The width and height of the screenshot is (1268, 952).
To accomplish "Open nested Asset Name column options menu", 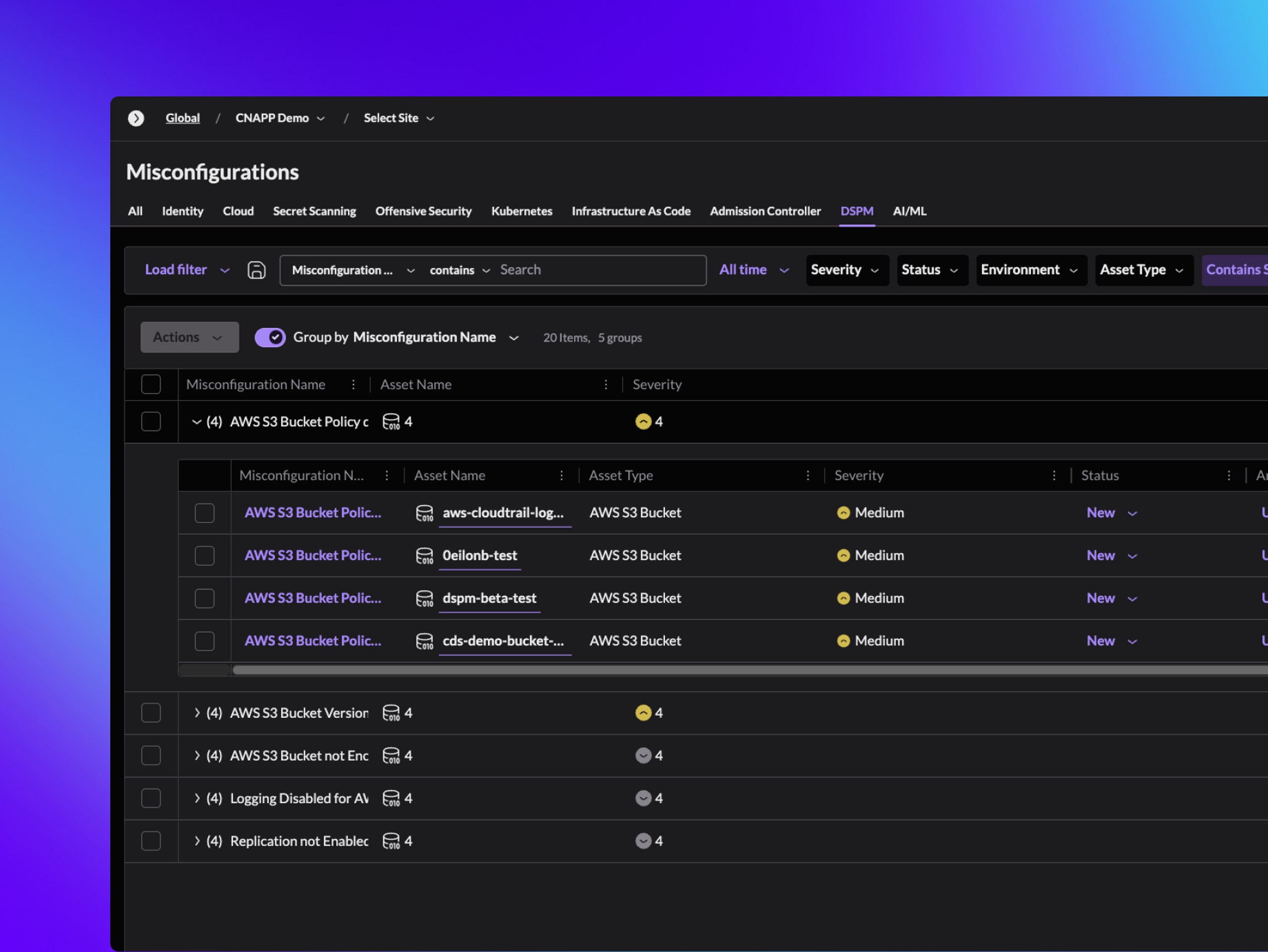I will [562, 476].
